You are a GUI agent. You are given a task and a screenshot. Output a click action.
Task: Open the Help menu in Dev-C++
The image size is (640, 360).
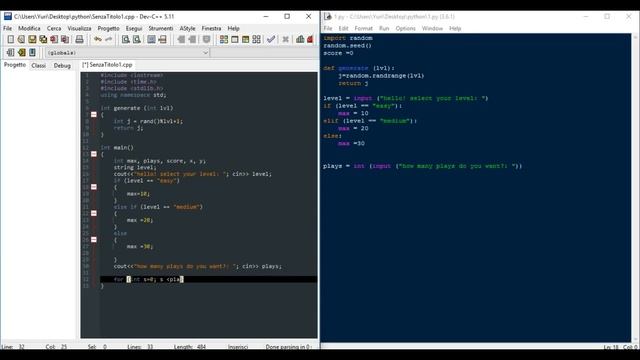coord(233,28)
